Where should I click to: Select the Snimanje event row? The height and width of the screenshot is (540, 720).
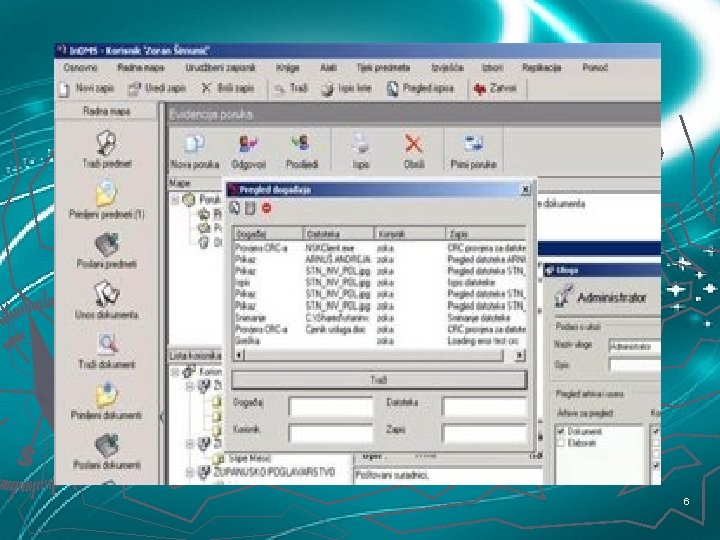[x=380, y=318]
